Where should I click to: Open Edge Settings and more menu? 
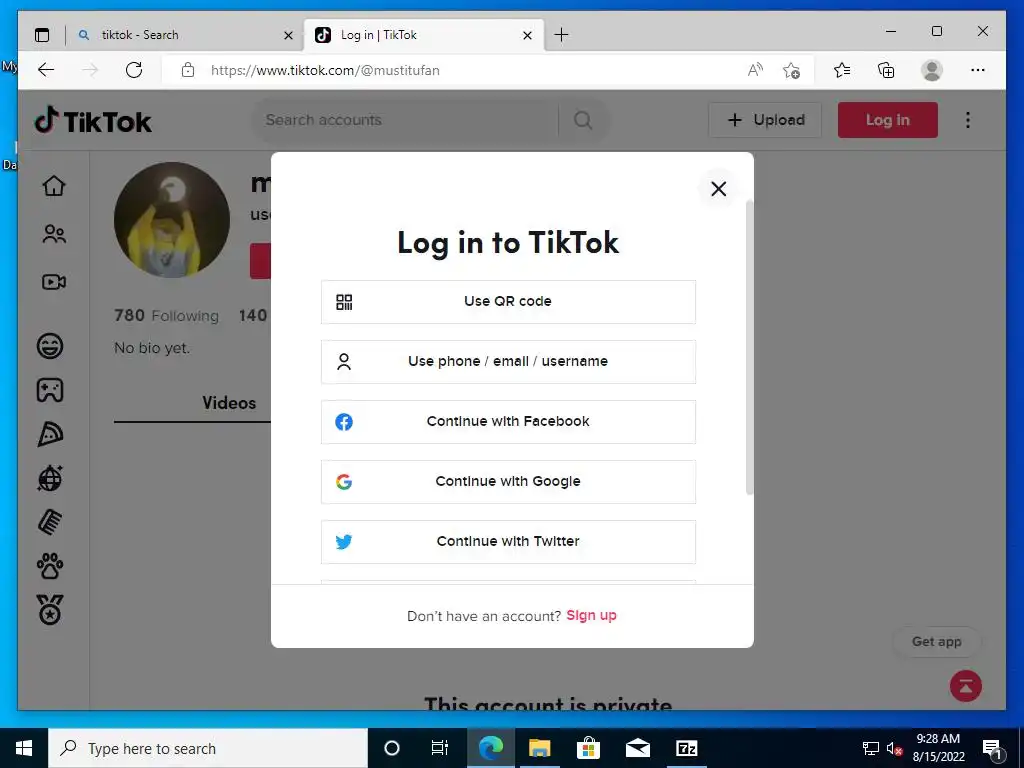(978, 71)
